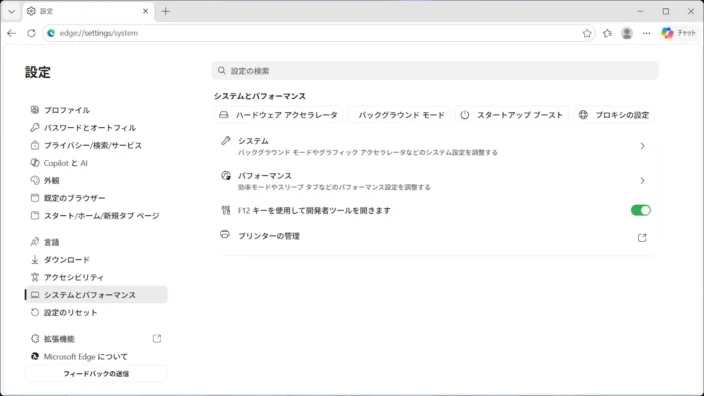Open a new tab with plus button
The width and height of the screenshot is (704, 396).
coord(166,11)
